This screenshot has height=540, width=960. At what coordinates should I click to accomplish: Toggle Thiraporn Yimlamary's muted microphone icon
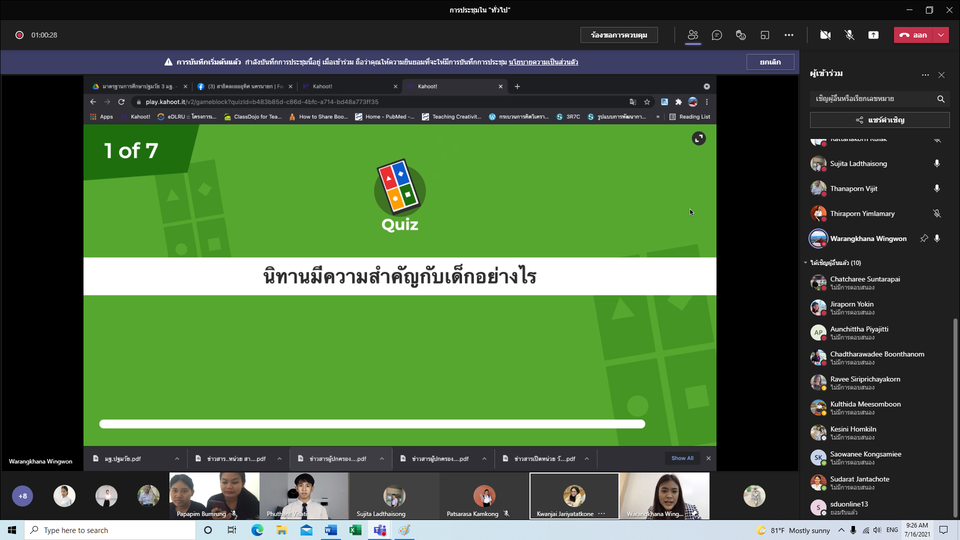click(x=937, y=214)
